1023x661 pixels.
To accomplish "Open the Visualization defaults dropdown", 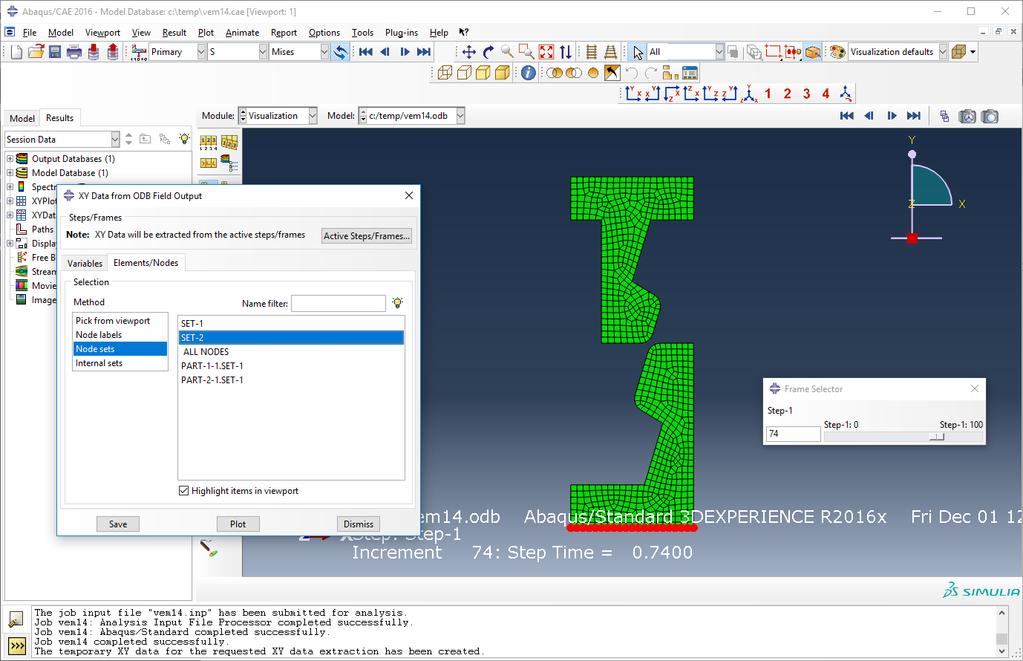I will [943, 52].
